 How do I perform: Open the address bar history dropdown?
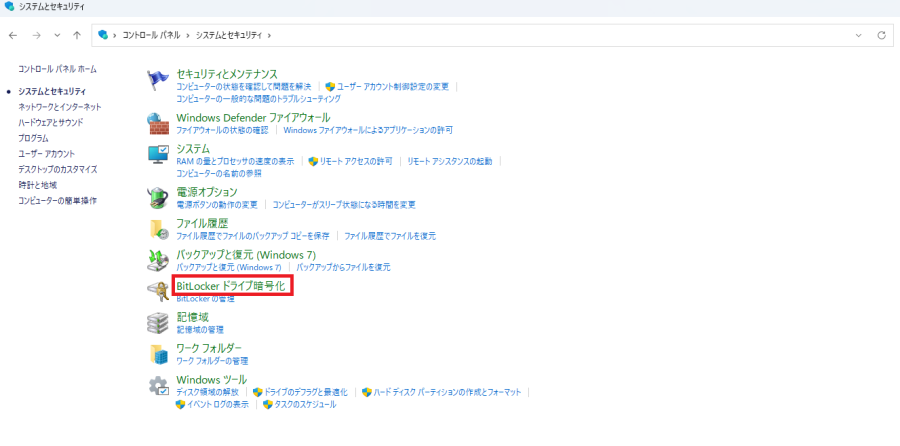(x=859, y=35)
